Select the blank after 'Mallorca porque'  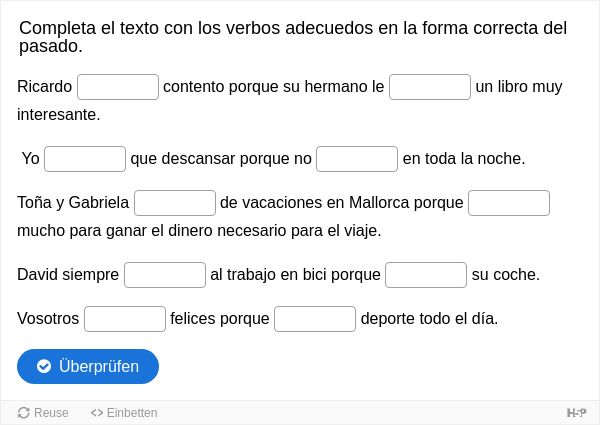tap(509, 203)
